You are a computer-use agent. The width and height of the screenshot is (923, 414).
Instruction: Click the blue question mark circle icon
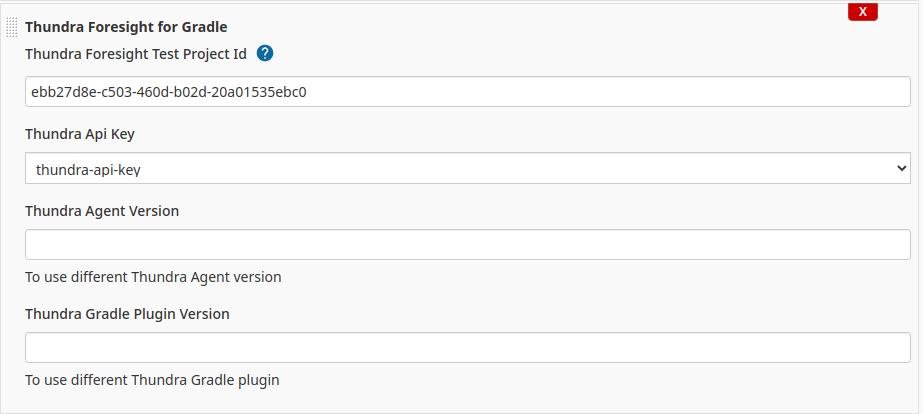(x=265, y=54)
